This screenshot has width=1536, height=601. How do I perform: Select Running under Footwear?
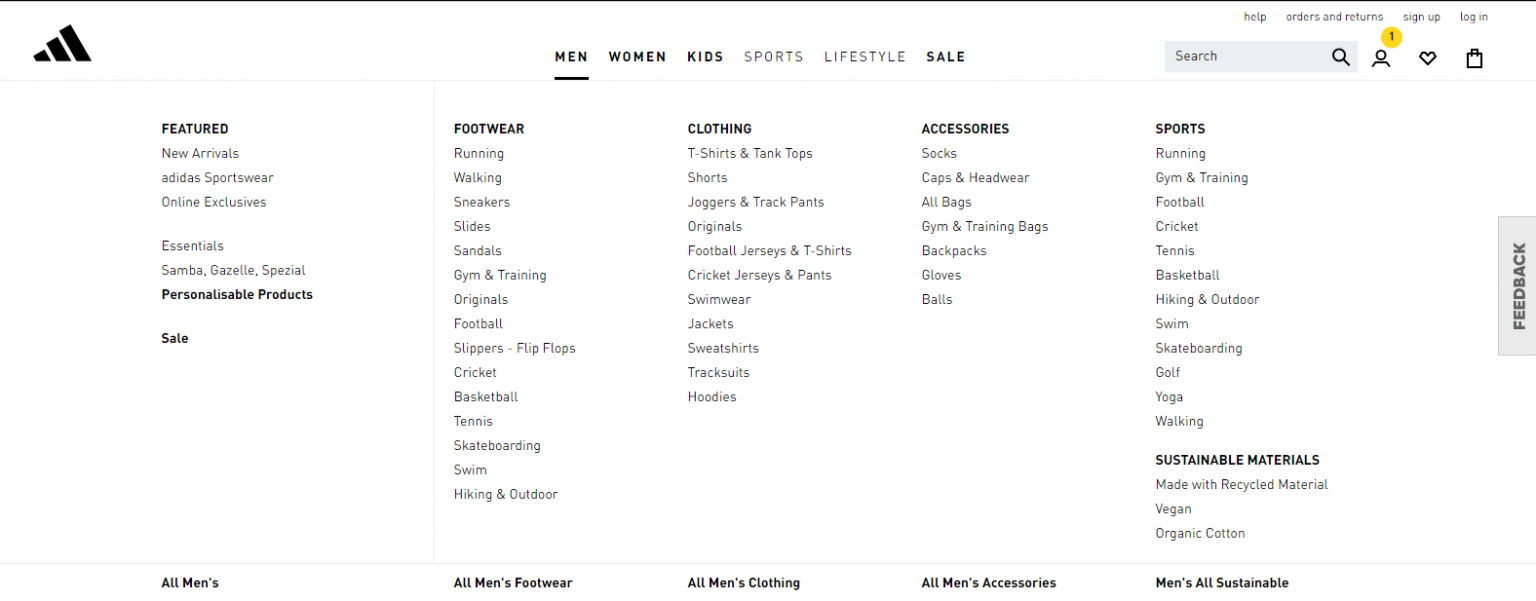[479, 153]
